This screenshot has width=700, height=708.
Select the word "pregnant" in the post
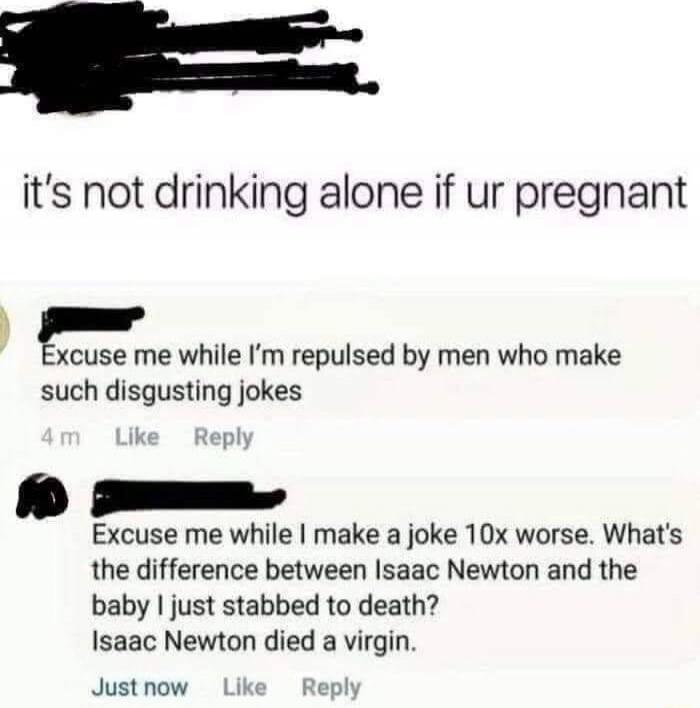click(x=601, y=195)
